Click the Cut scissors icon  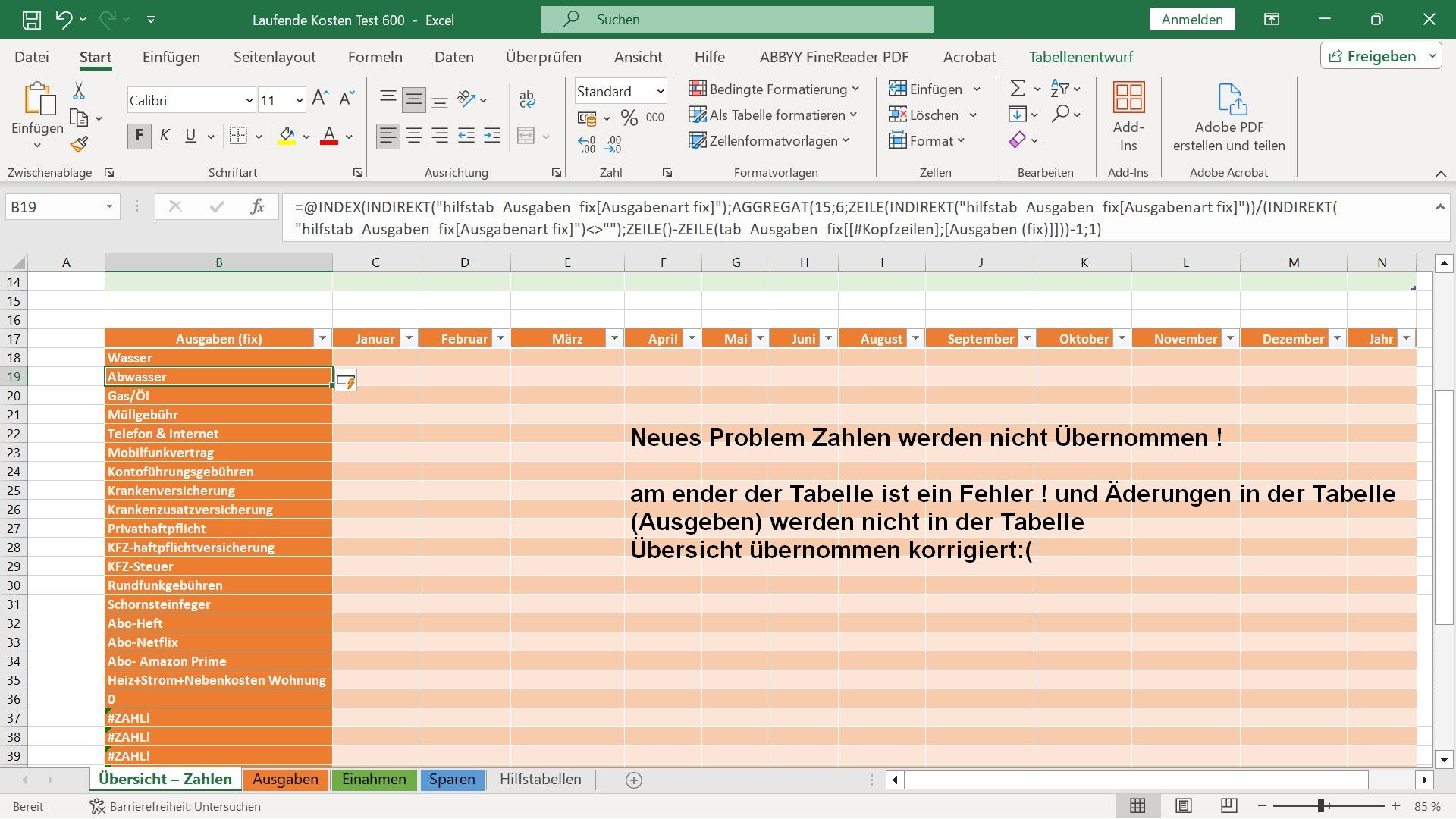[79, 92]
